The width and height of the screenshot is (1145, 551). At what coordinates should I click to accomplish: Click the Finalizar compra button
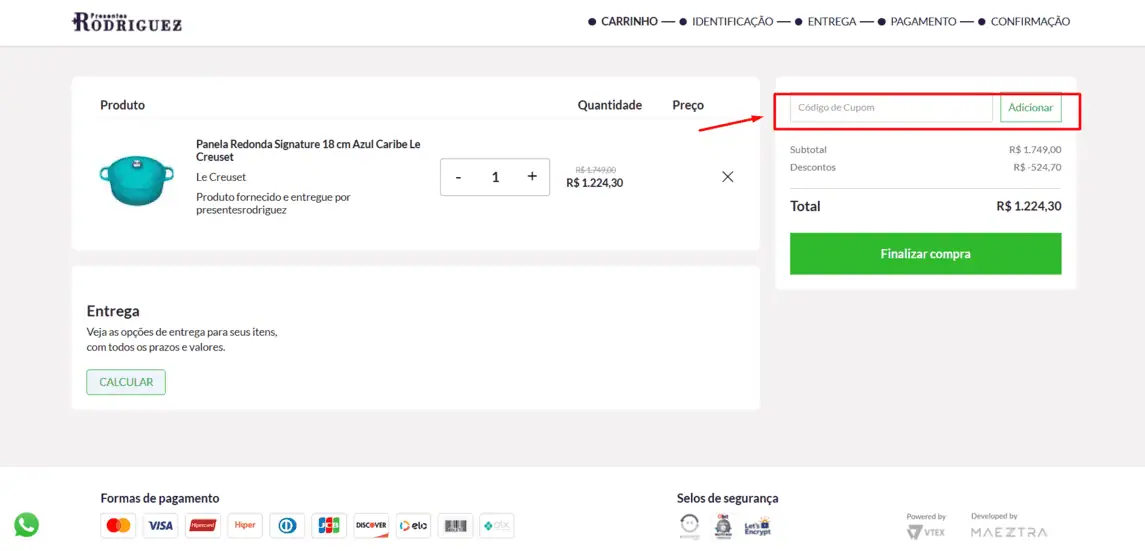925,254
